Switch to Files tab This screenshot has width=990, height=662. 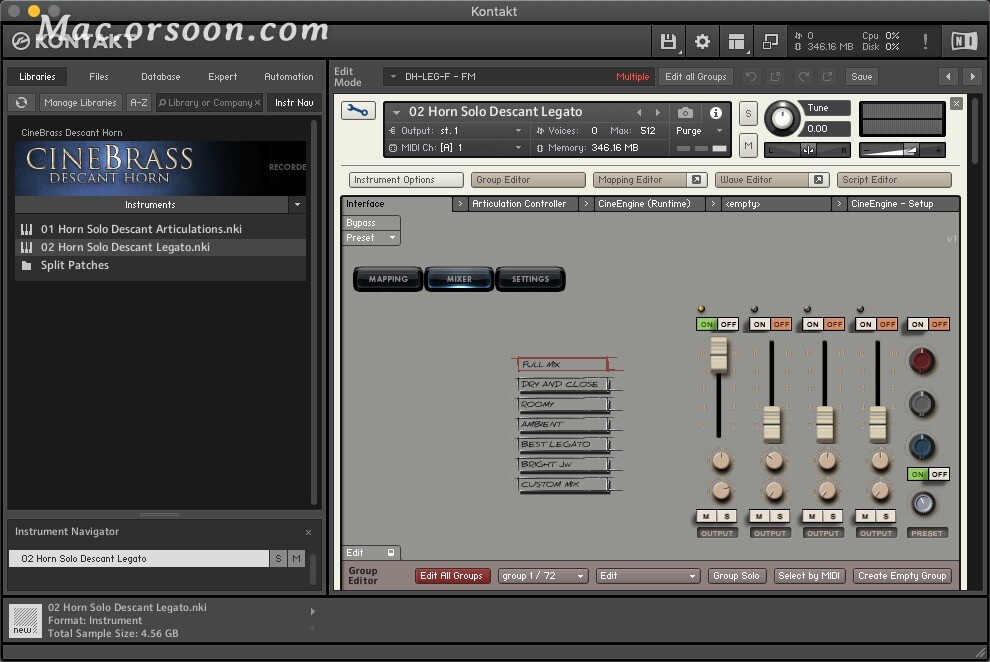tap(98, 76)
